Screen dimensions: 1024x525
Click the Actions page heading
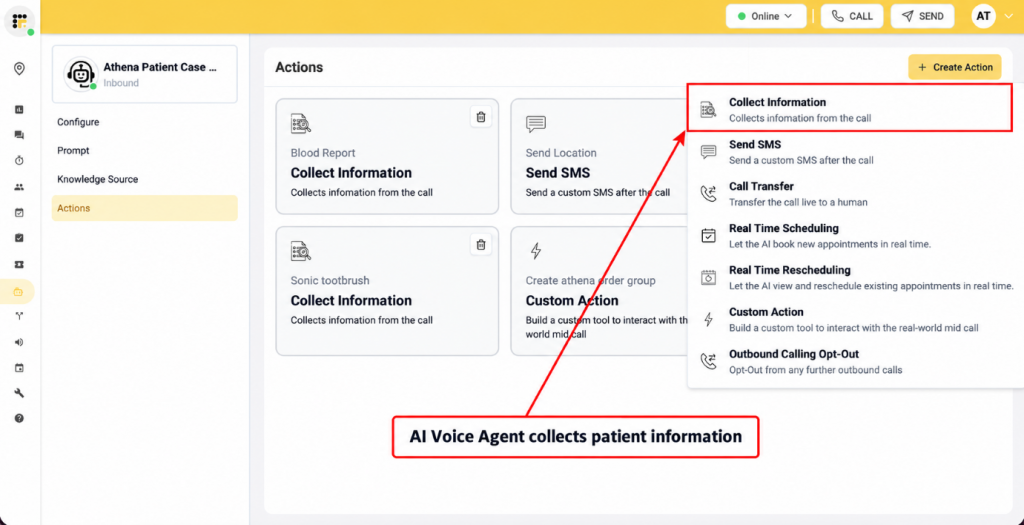pyautogui.click(x=299, y=67)
